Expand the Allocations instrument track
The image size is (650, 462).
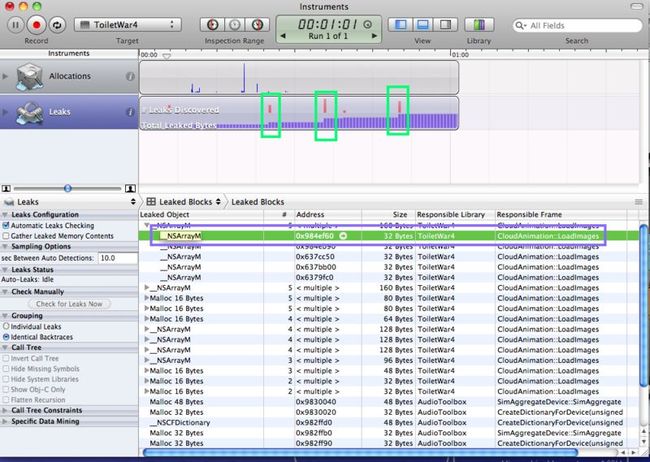pyautogui.click(x=5, y=76)
